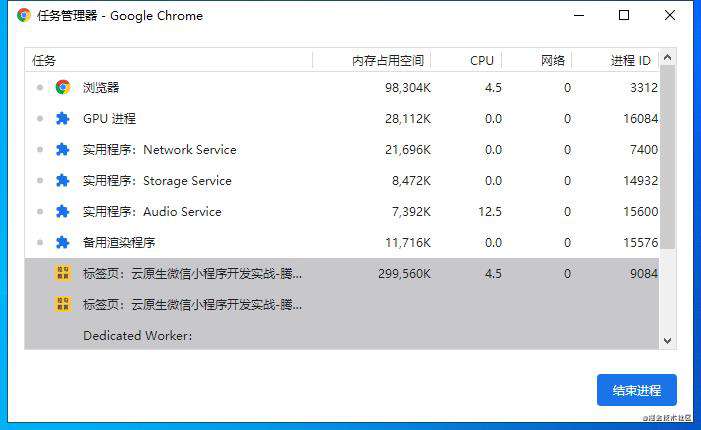Select the GPU 进程 task row
Viewport: 701px width, 430px height.
coord(342,118)
